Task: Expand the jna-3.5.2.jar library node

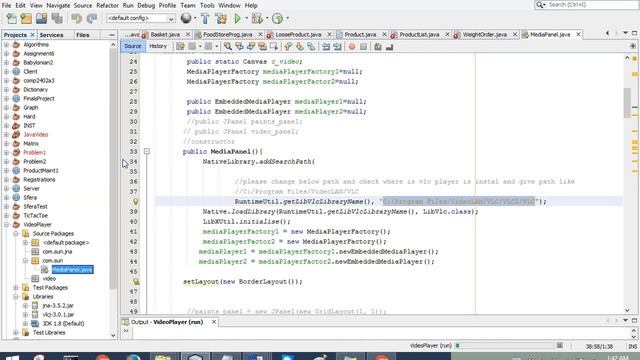Action: 25,305
